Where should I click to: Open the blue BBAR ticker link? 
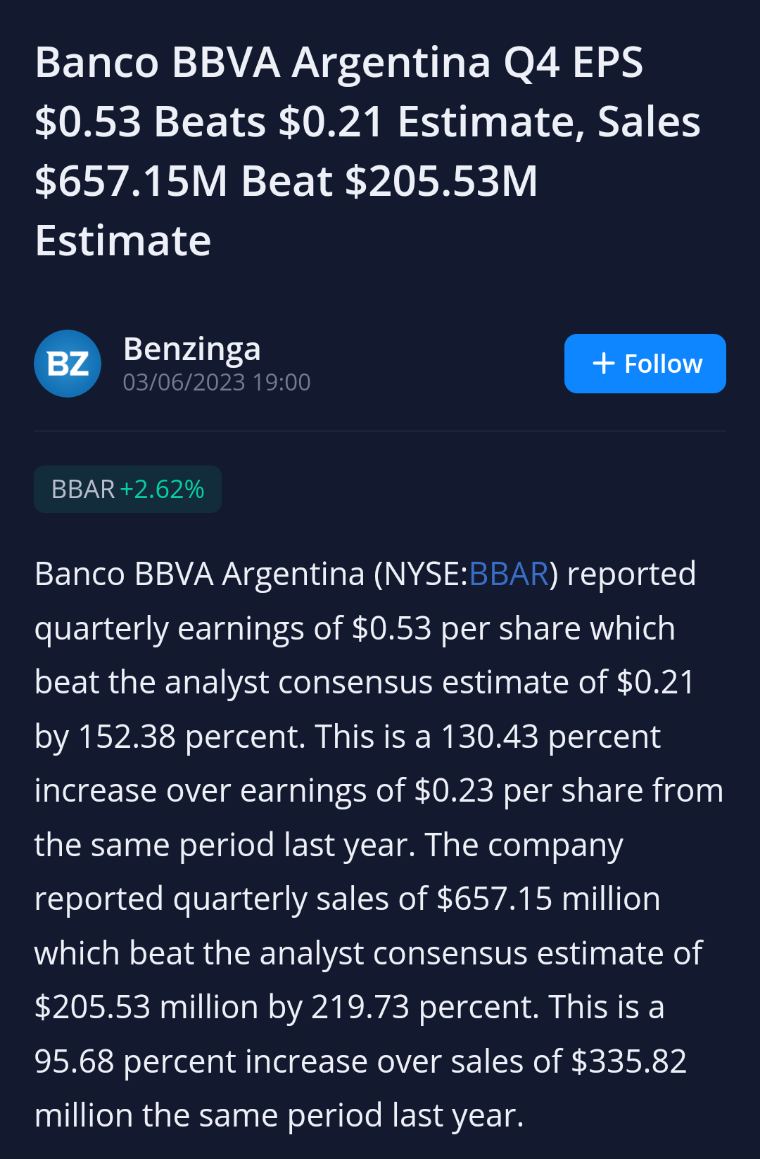tap(509, 574)
